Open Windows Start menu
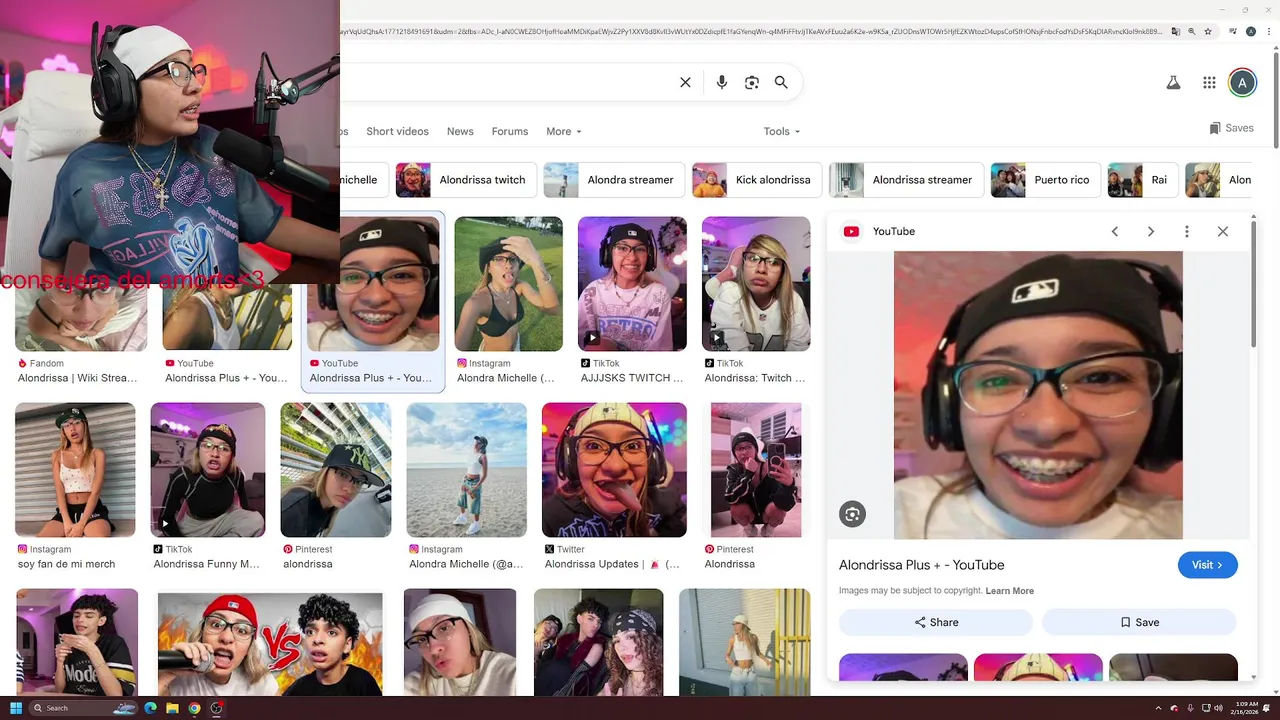The image size is (1280, 720). [x=16, y=708]
